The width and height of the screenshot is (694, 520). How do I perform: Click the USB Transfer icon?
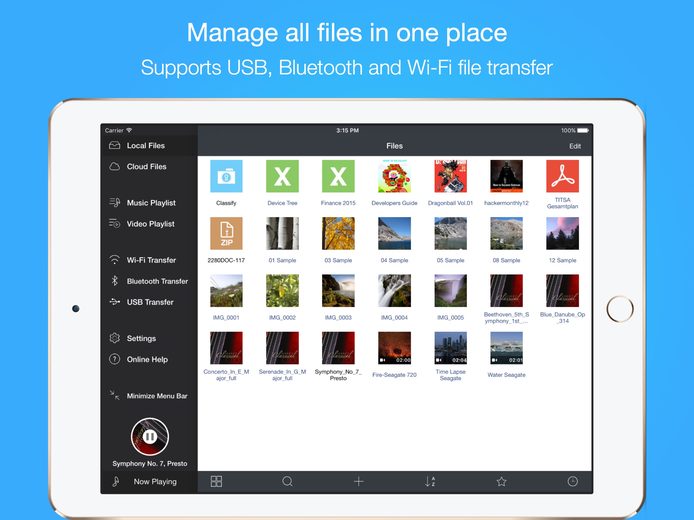[x=115, y=302]
